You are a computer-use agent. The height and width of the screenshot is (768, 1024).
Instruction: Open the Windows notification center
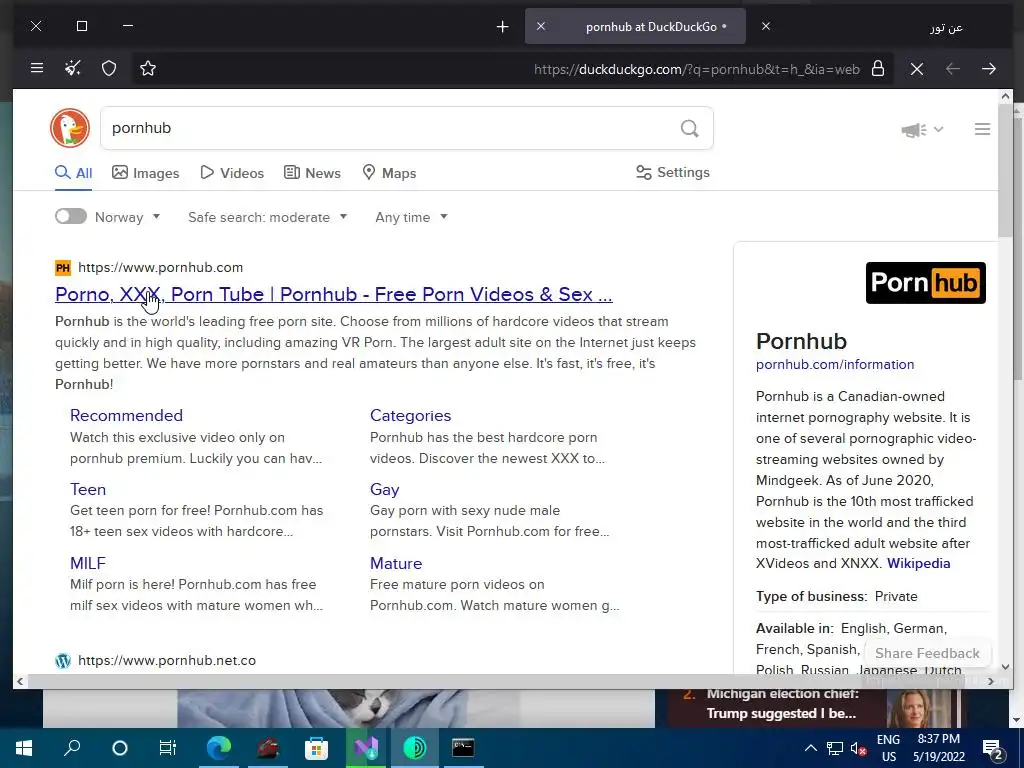(993, 749)
